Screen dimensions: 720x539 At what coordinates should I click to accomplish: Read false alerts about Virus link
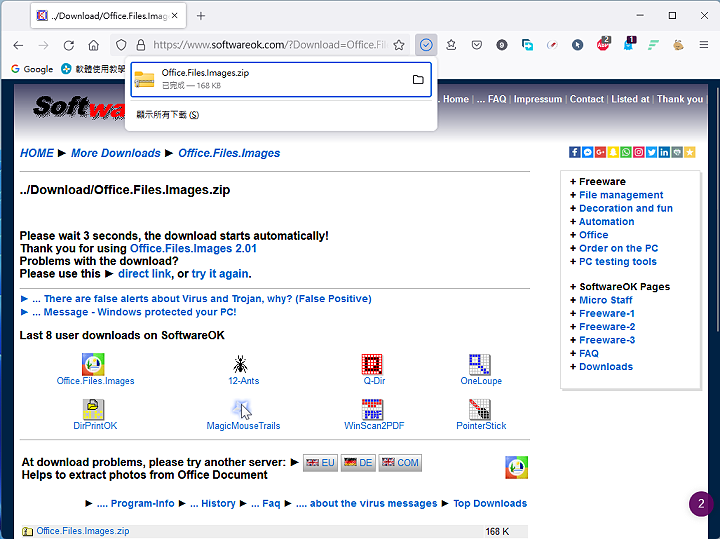point(202,299)
